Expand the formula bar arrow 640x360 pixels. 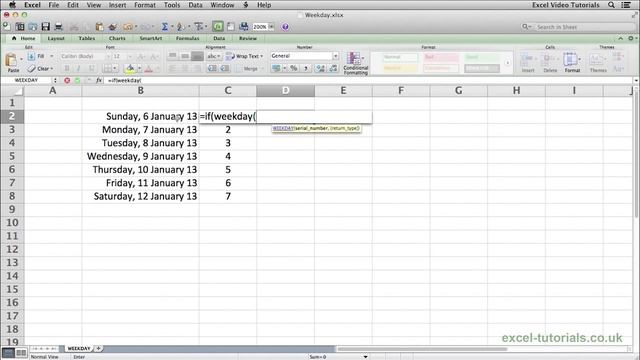636,80
